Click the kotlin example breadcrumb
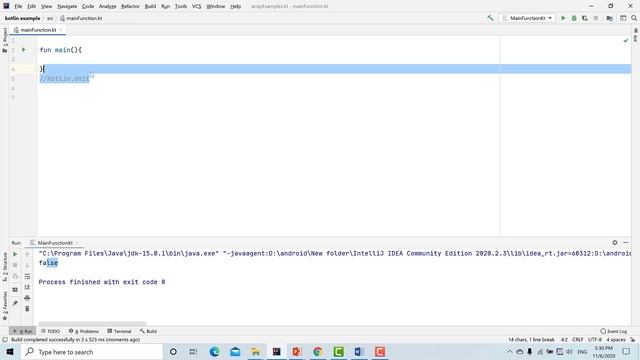Screen dimensions: 640x360 tap(22, 18)
